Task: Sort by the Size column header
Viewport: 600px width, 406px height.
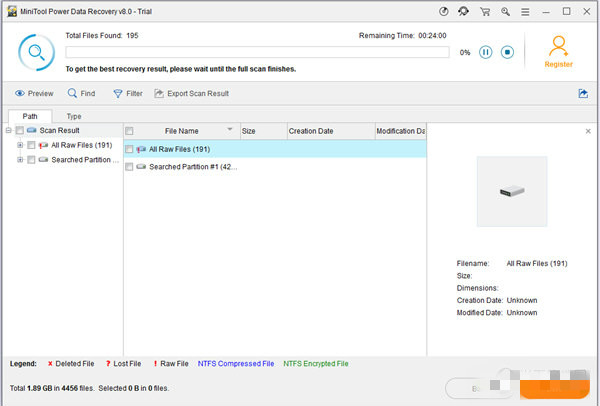Action: click(x=263, y=131)
